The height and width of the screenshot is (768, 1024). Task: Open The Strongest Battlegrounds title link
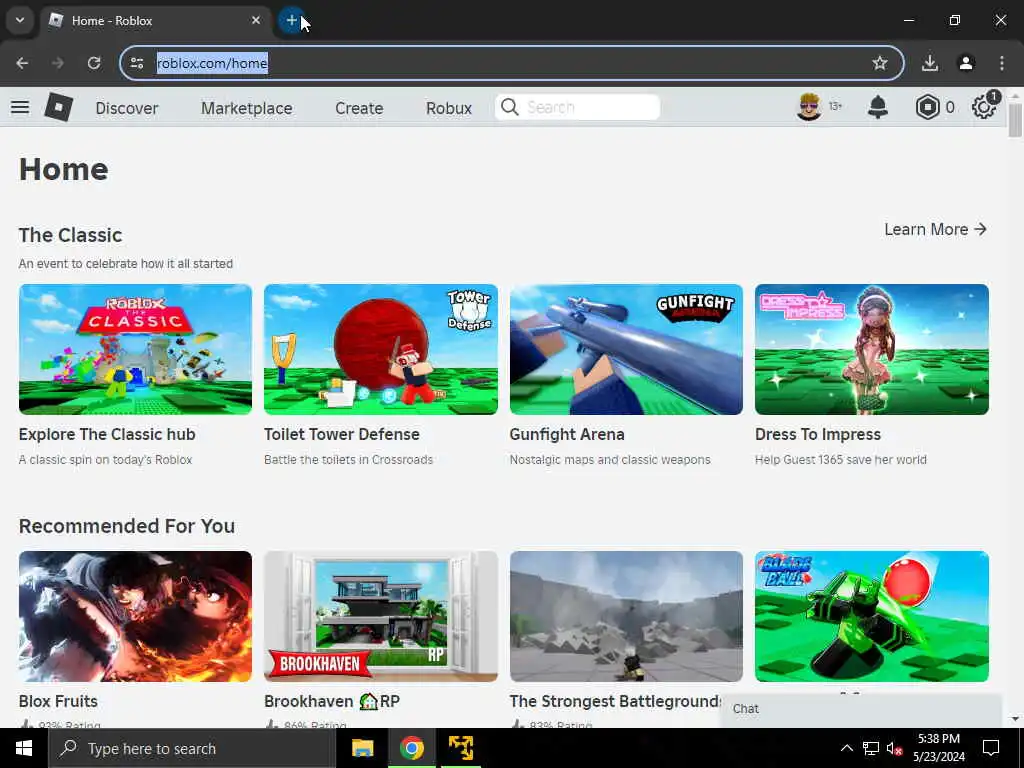(615, 701)
